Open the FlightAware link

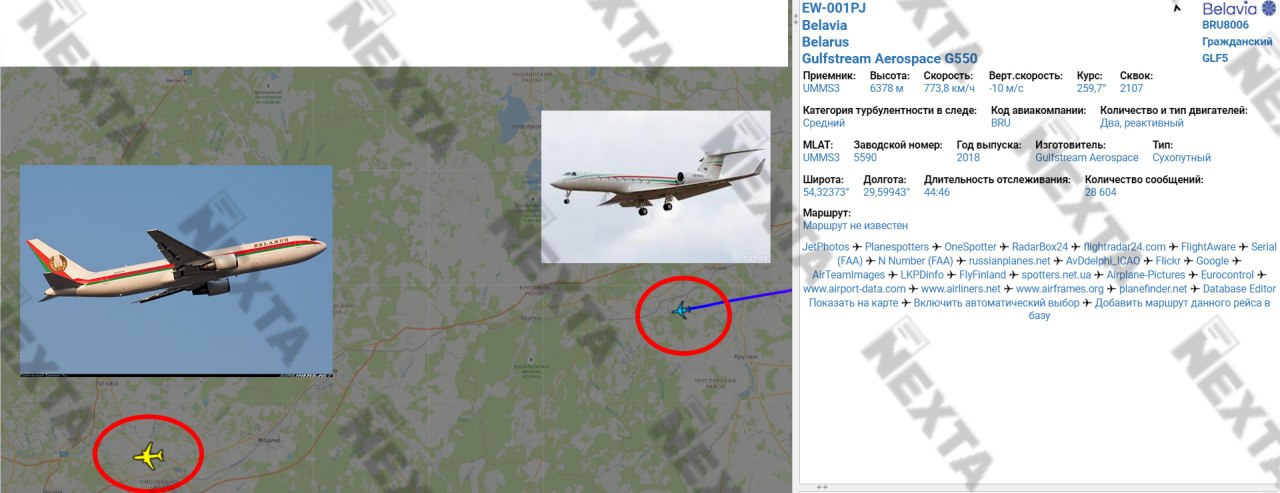point(1209,246)
